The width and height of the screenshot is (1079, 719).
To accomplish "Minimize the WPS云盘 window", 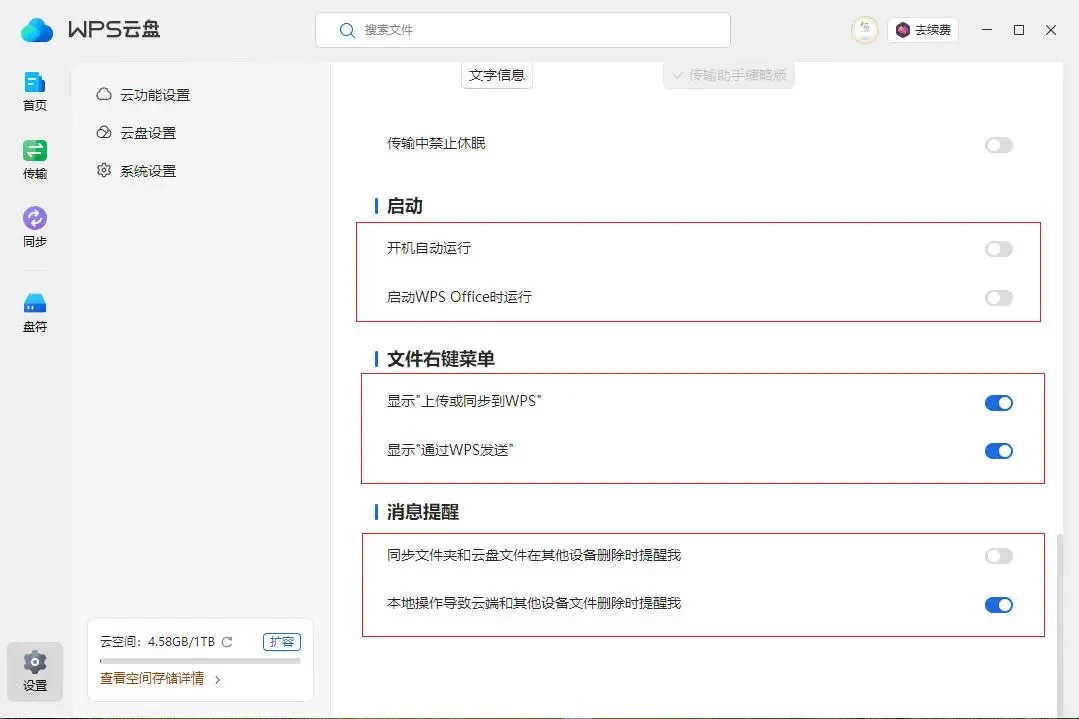I will point(987,30).
